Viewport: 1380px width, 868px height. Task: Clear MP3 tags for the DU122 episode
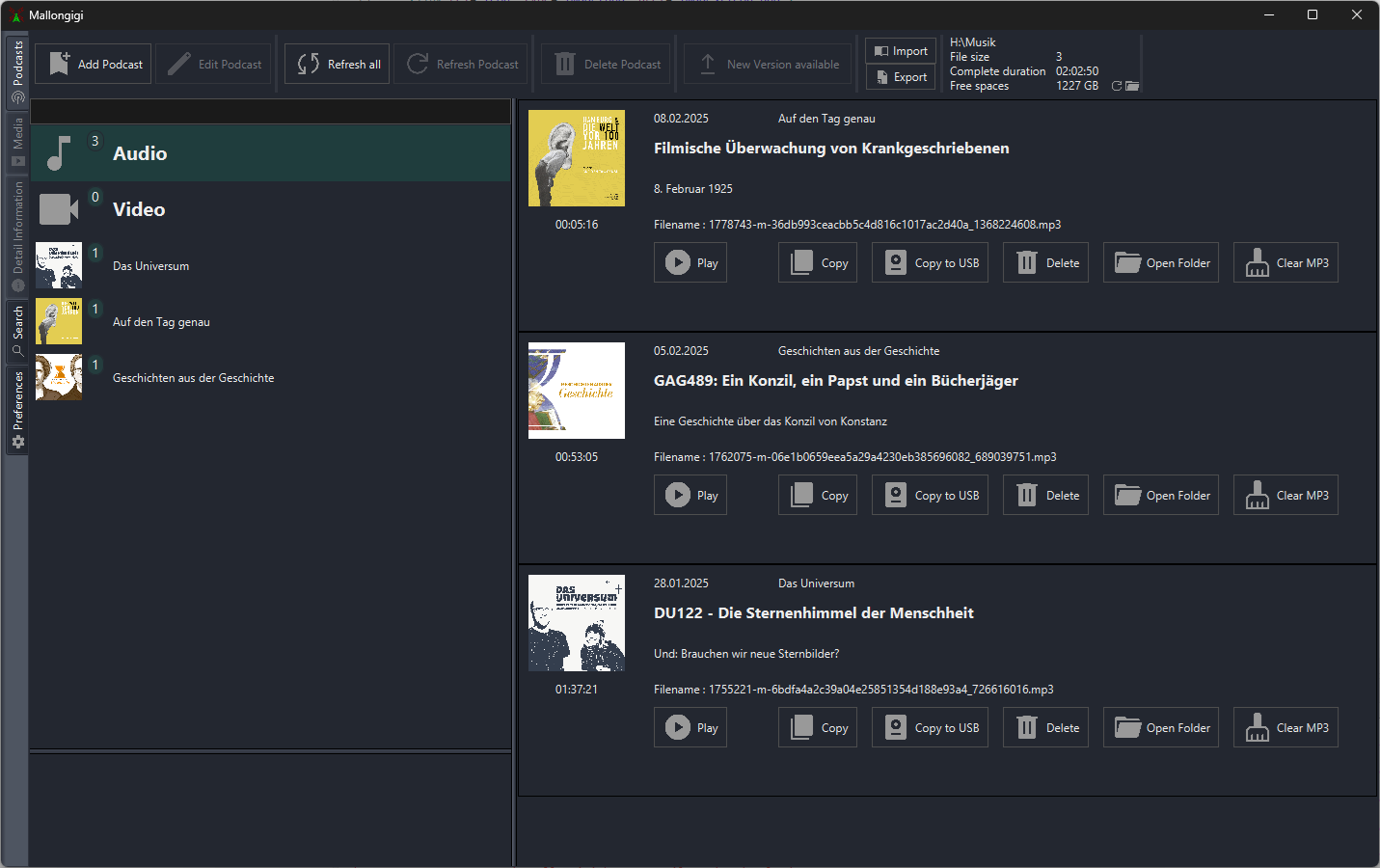coord(1285,728)
